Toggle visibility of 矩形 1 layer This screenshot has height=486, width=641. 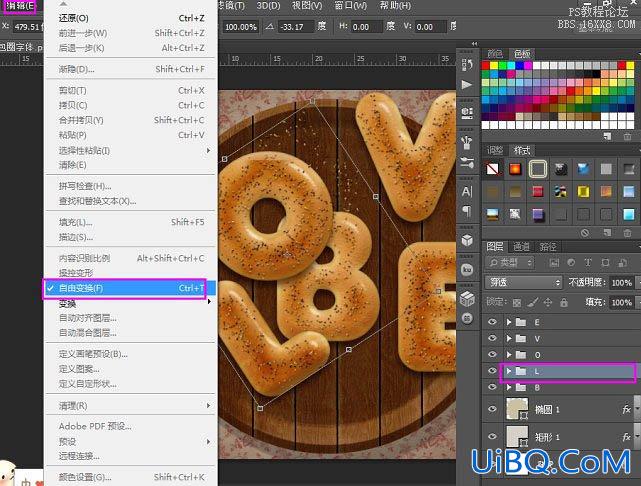(492, 437)
